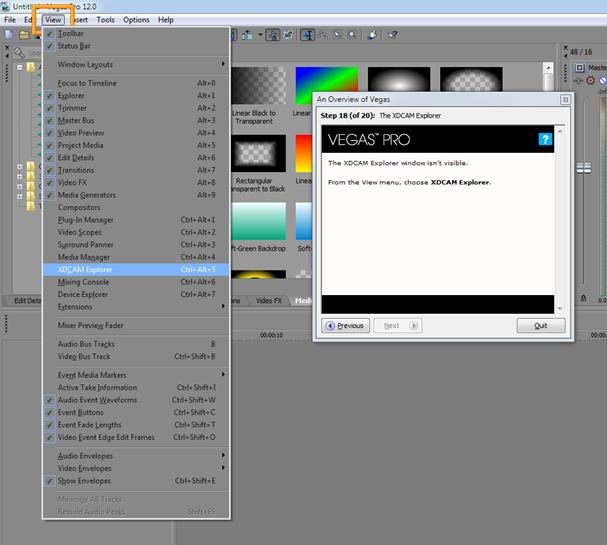Image resolution: width=607 pixels, height=545 pixels.
Task: Open the Tools menu
Action: click(x=105, y=20)
